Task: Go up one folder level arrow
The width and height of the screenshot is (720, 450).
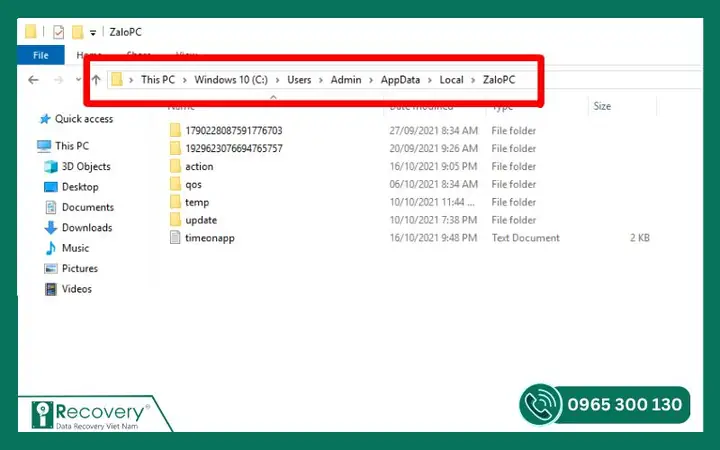Action: pos(96,79)
